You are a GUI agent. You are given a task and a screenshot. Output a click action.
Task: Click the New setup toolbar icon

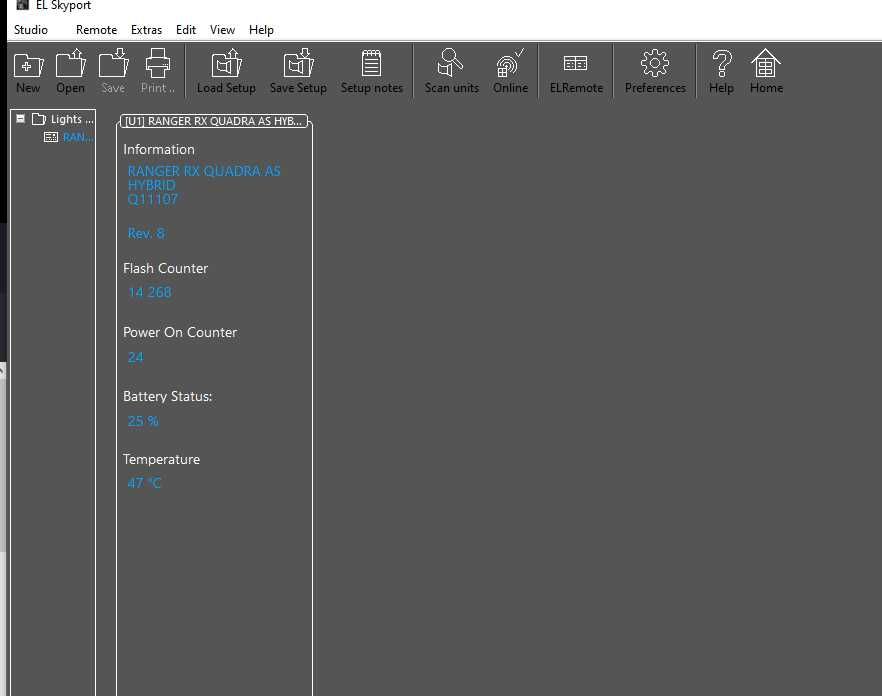coord(28,71)
